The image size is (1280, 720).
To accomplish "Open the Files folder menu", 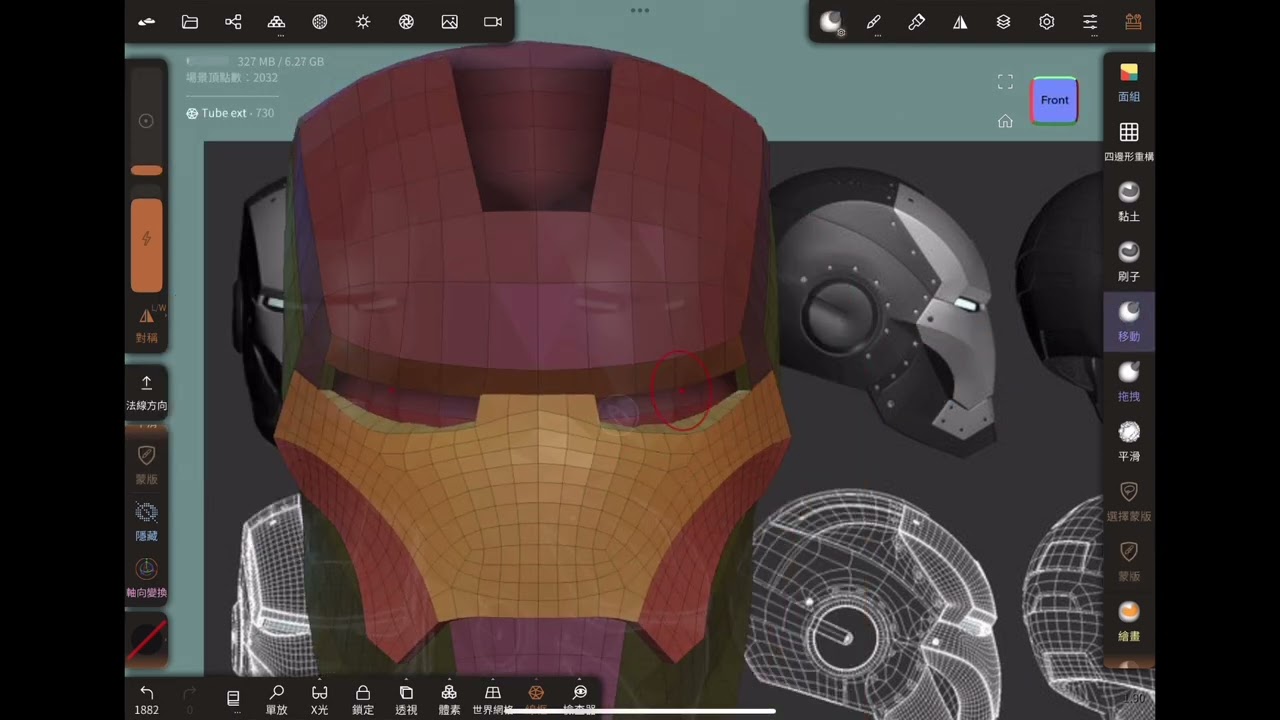I will [190, 22].
